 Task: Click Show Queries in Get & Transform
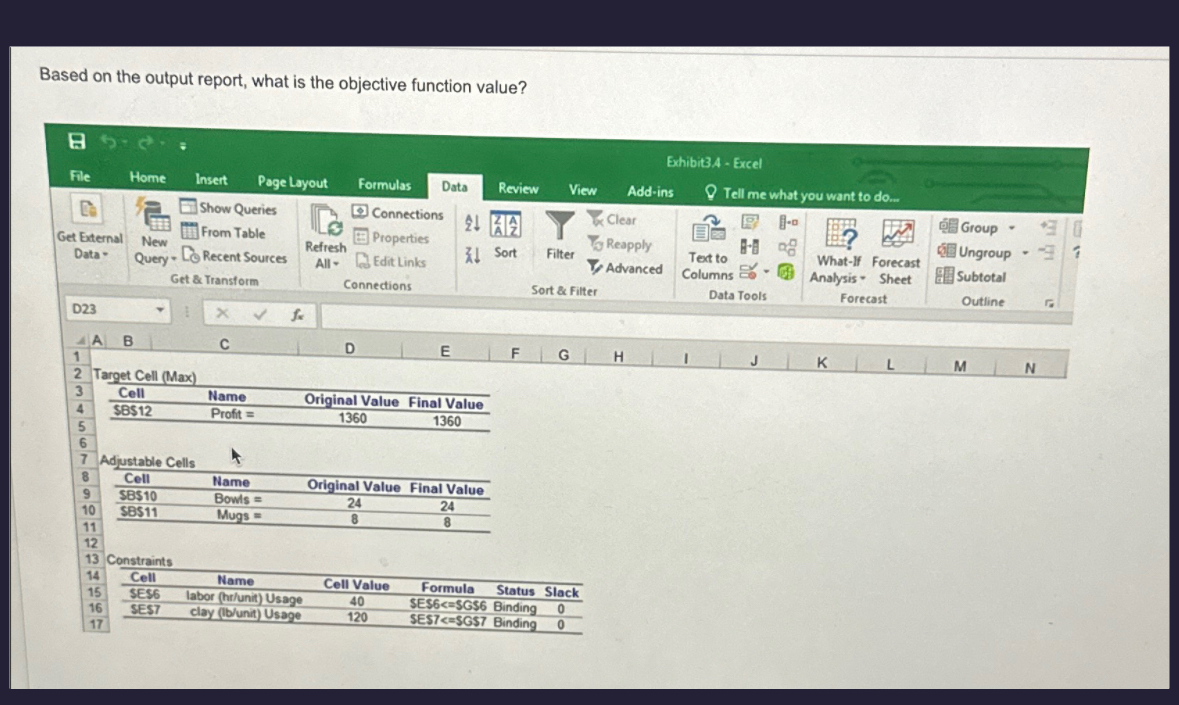tap(229, 208)
